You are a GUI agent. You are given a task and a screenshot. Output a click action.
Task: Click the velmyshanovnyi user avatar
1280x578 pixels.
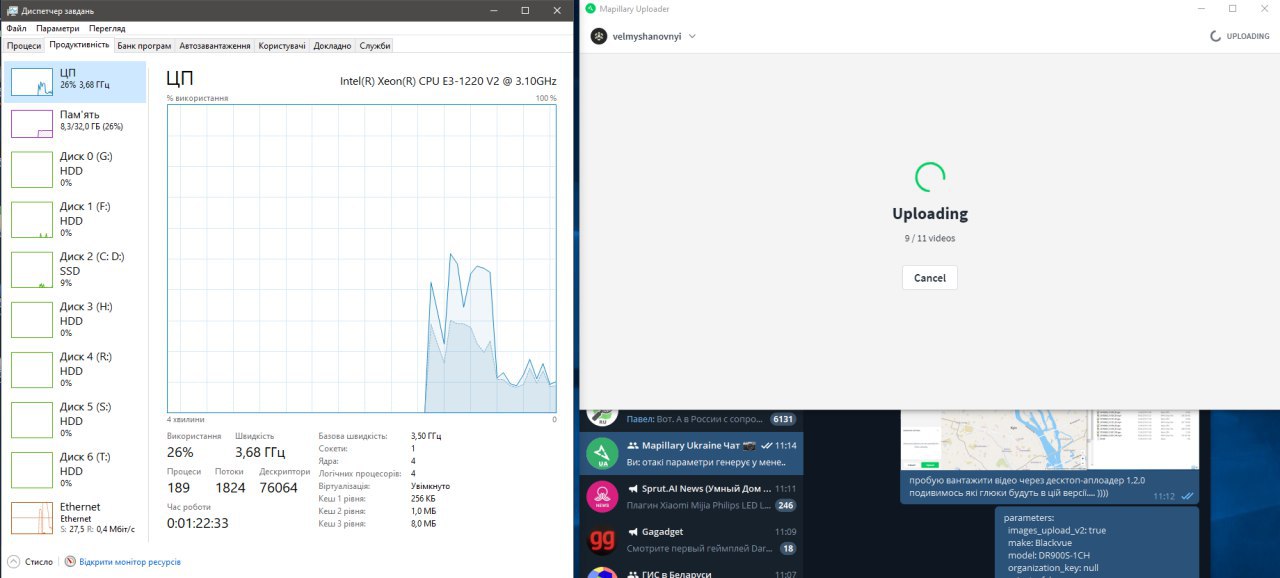[599, 36]
